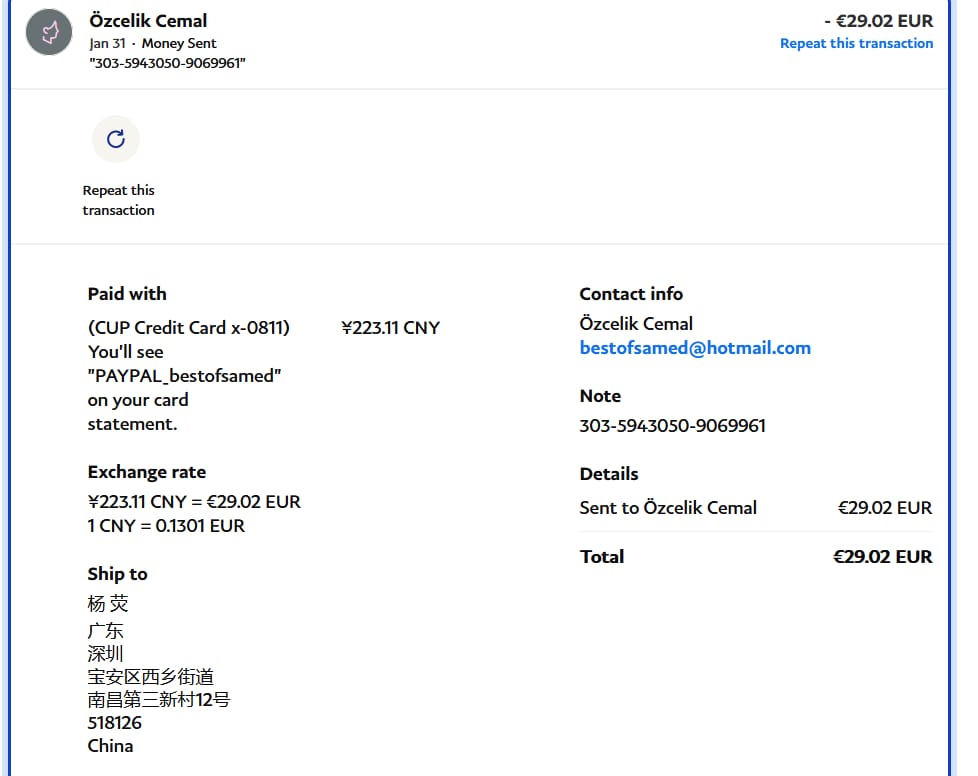This screenshot has height=776, width=978.
Task: Select the 1 CNY = 0.1301 EUR rate
Action: [x=166, y=526]
